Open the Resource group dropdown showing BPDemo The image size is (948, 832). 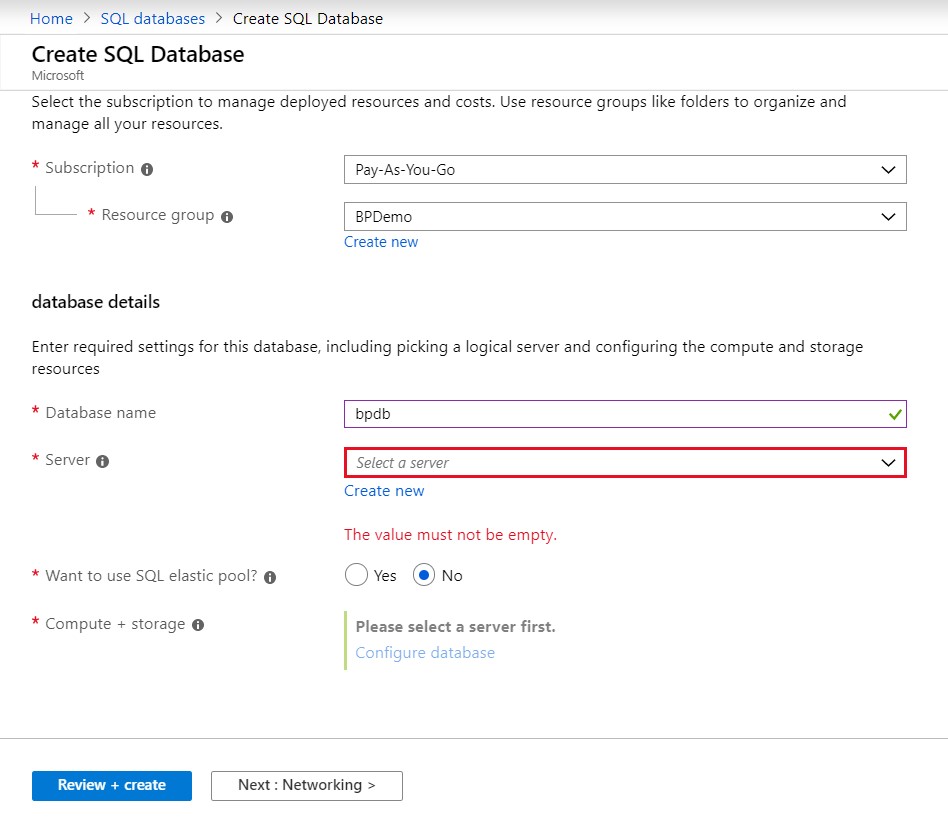click(625, 216)
